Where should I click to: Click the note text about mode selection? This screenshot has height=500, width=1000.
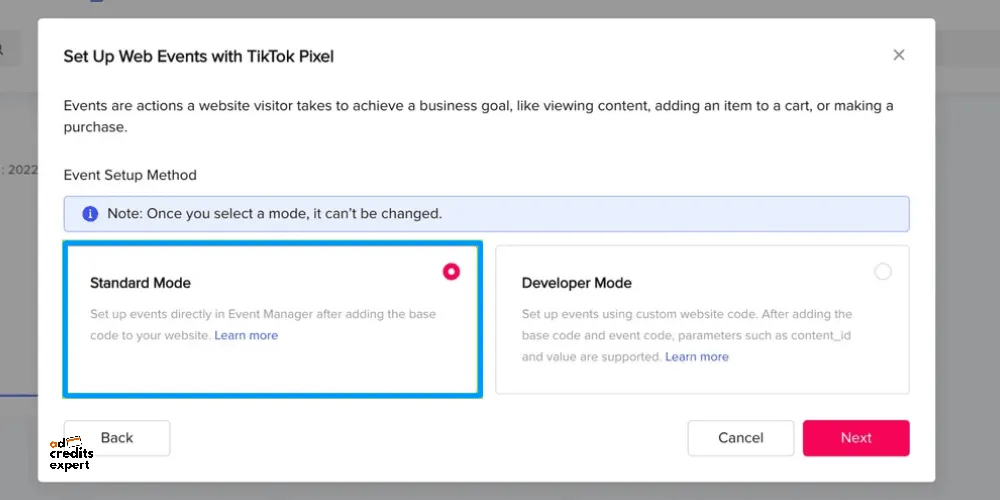tap(274, 214)
